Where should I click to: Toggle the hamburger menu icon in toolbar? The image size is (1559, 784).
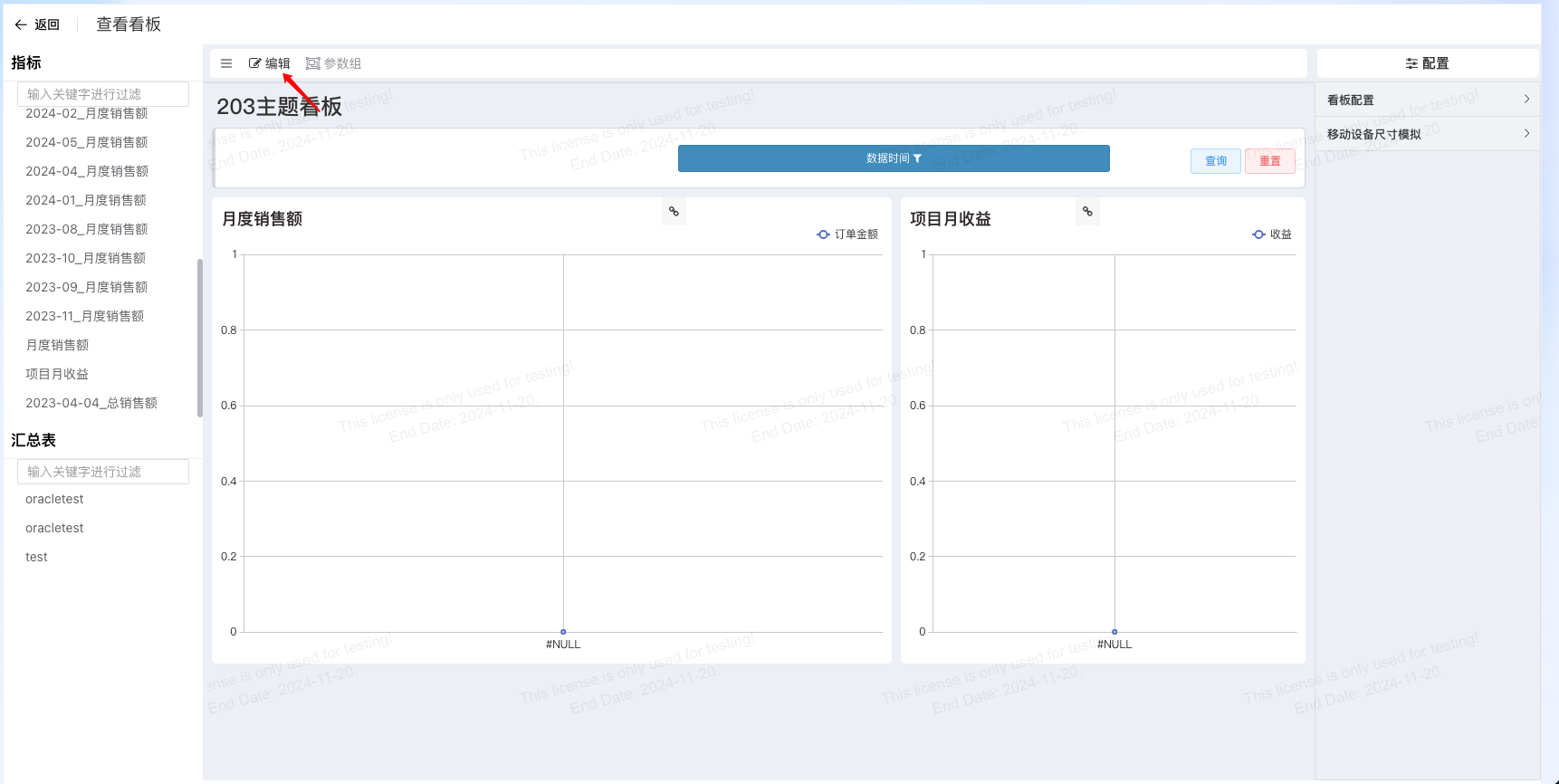coord(226,63)
